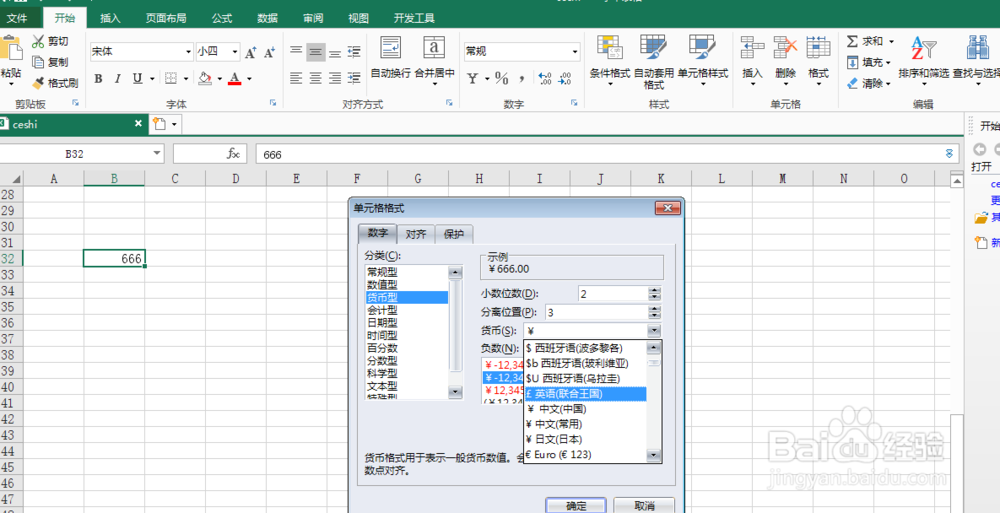Open 单元格样式 cell styles
This screenshot has height=513, width=1000.
click(x=702, y=61)
